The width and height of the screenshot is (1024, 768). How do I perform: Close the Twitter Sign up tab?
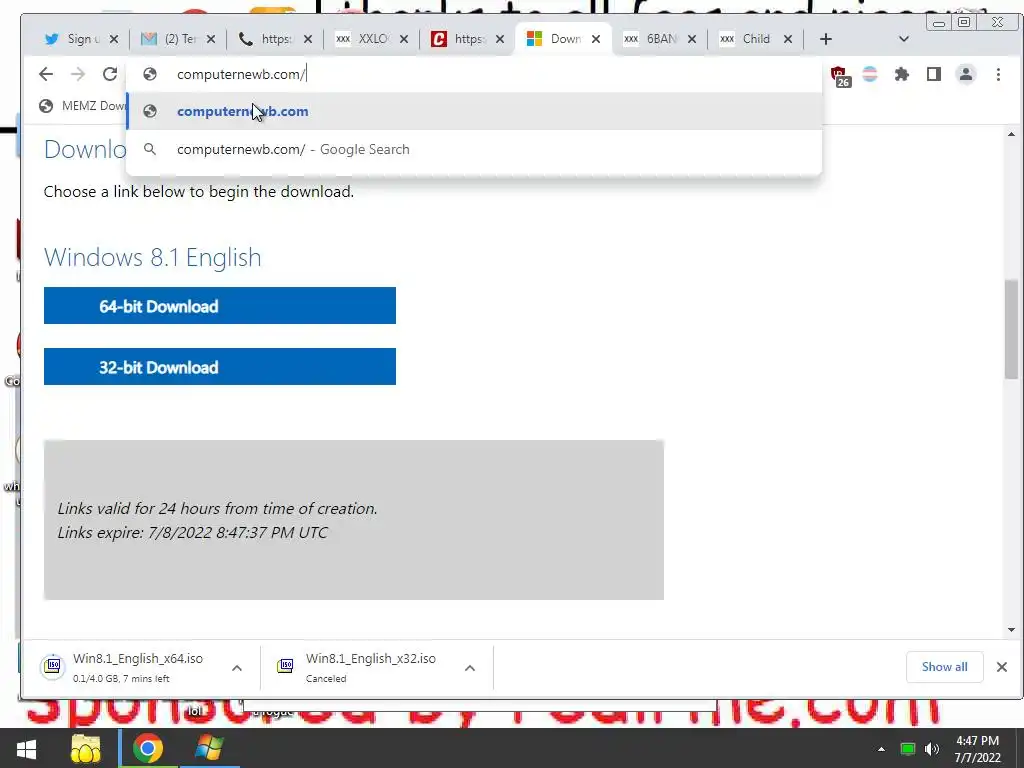click(x=114, y=39)
